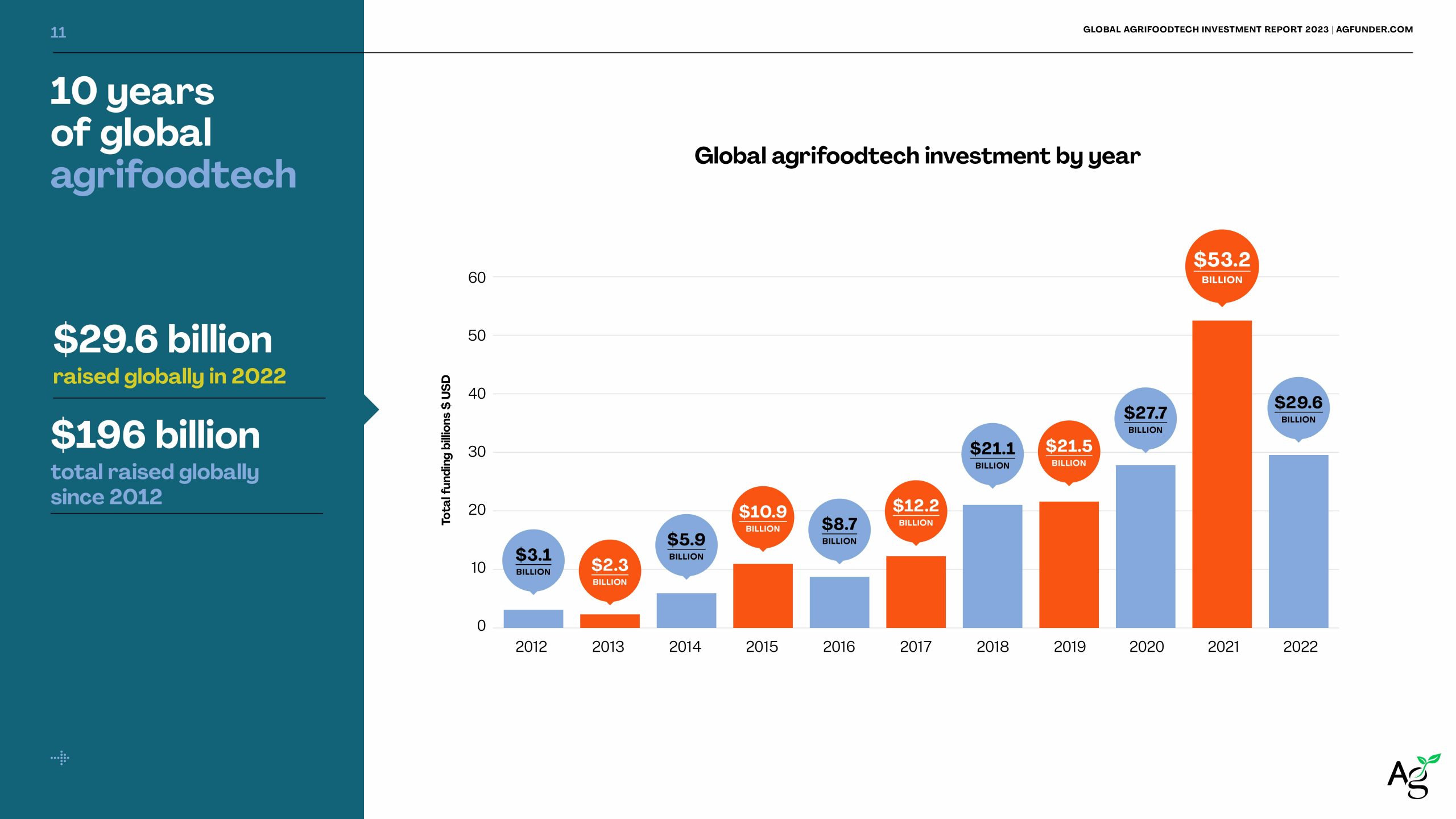Click the AGFUNDER.COM header link
The height and width of the screenshot is (819, 1456).
click(1374, 30)
